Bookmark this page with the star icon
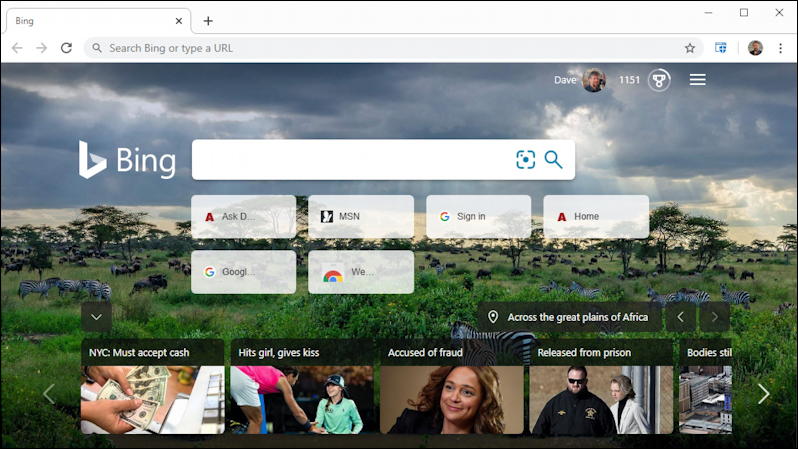The height and width of the screenshot is (449, 798). [690, 48]
